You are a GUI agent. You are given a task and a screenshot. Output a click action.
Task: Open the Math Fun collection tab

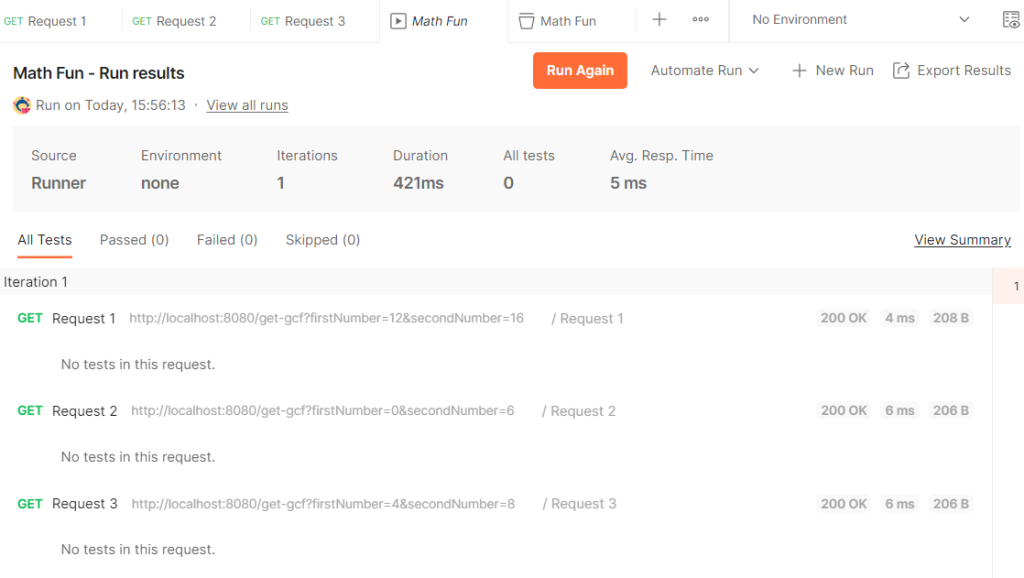pyautogui.click(x=558, y=21)
